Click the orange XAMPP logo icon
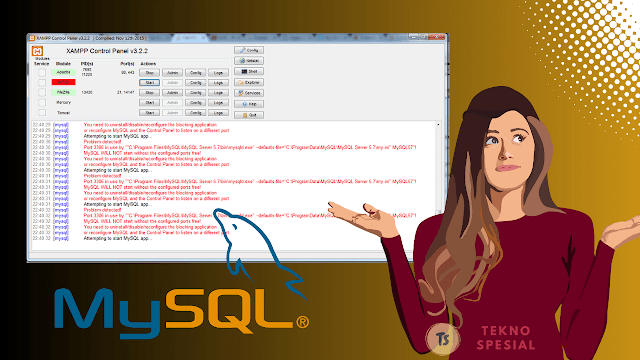Screen dimensions: 640x360 click(38, 51)
